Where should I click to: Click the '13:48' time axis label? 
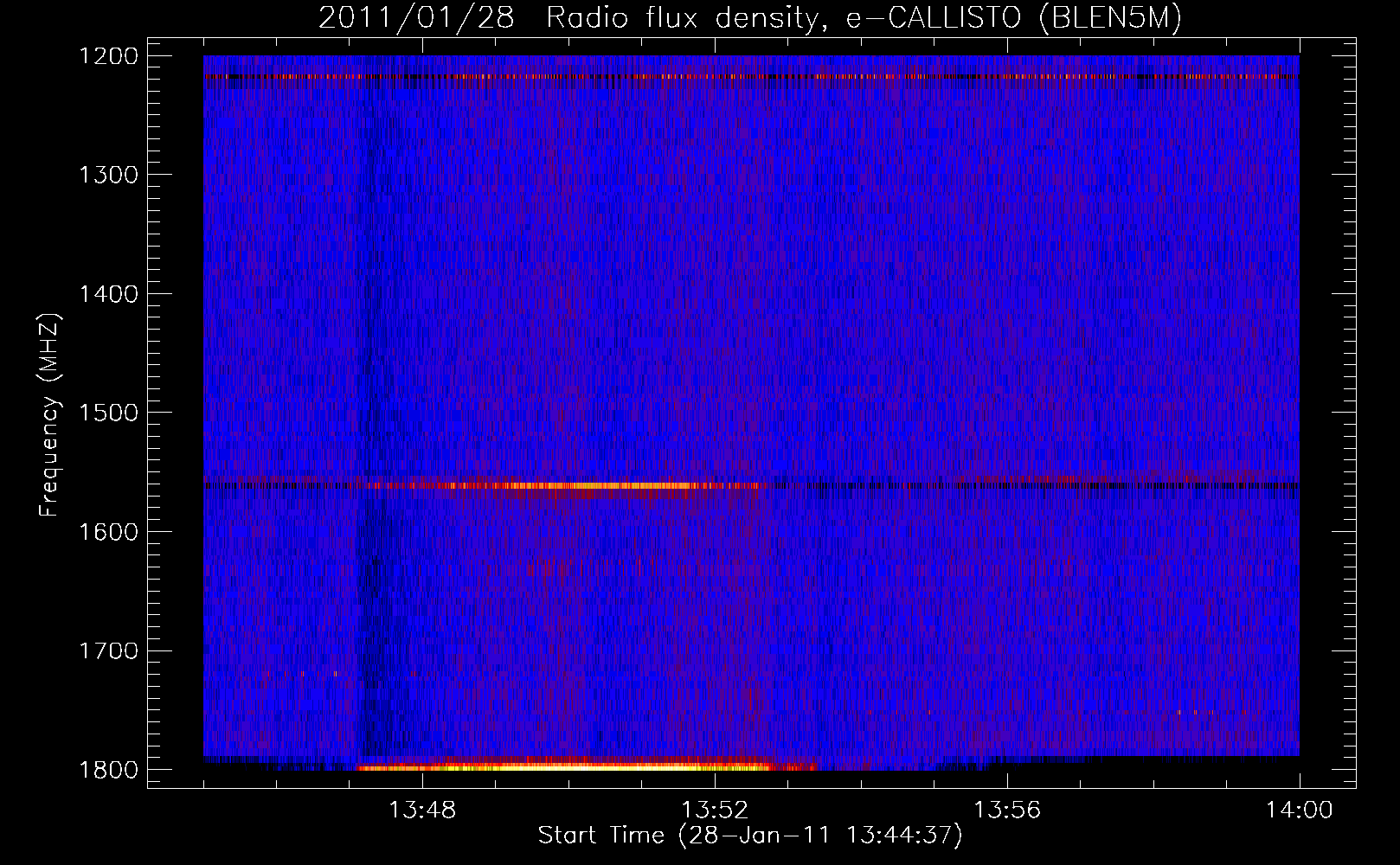click(422, 811)
